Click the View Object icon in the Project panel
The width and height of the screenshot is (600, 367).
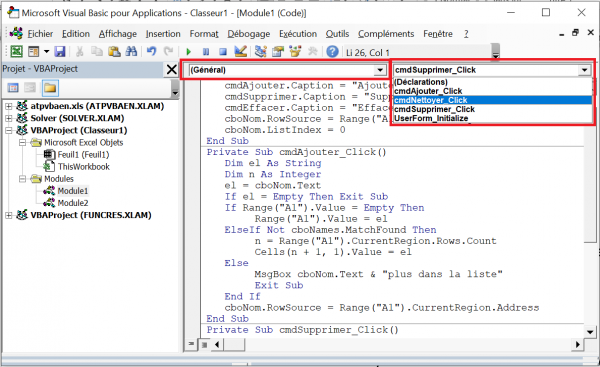(30, 88)
